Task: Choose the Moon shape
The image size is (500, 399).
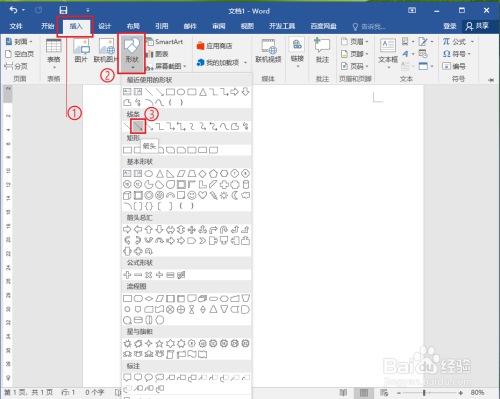Action: coord(235,195)
